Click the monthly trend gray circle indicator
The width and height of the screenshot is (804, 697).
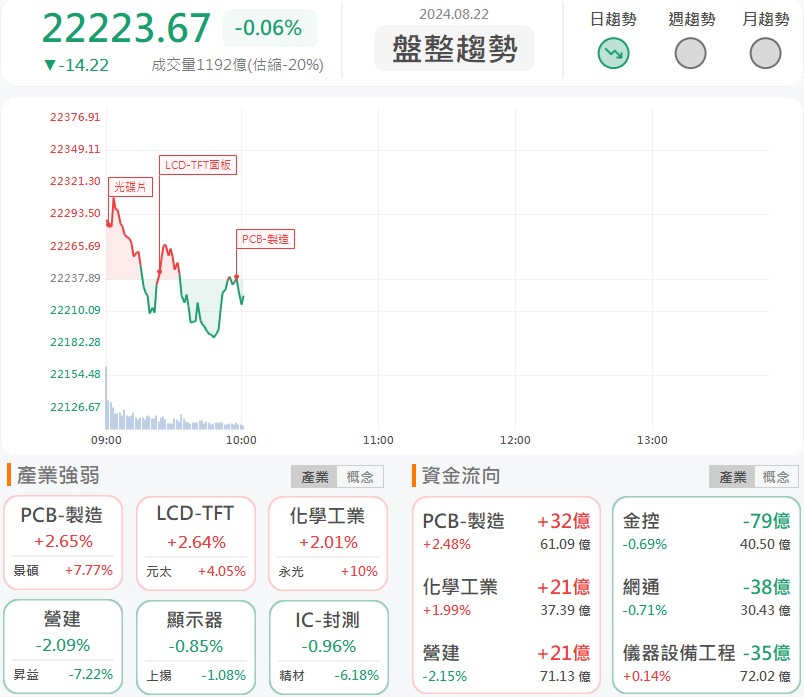coord(765,53)
